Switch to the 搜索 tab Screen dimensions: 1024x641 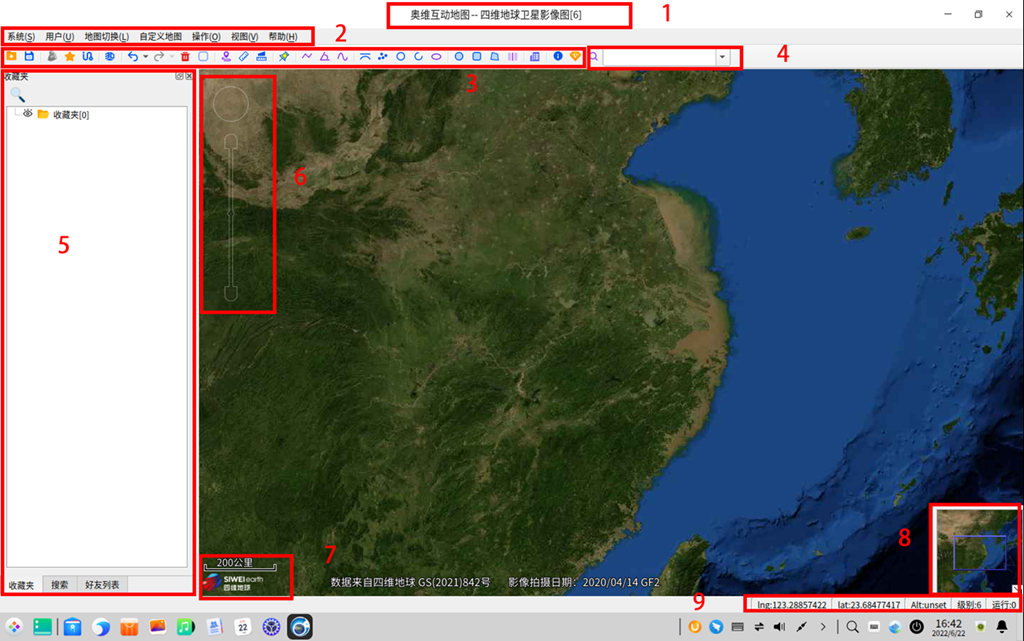tap(60, 584)
